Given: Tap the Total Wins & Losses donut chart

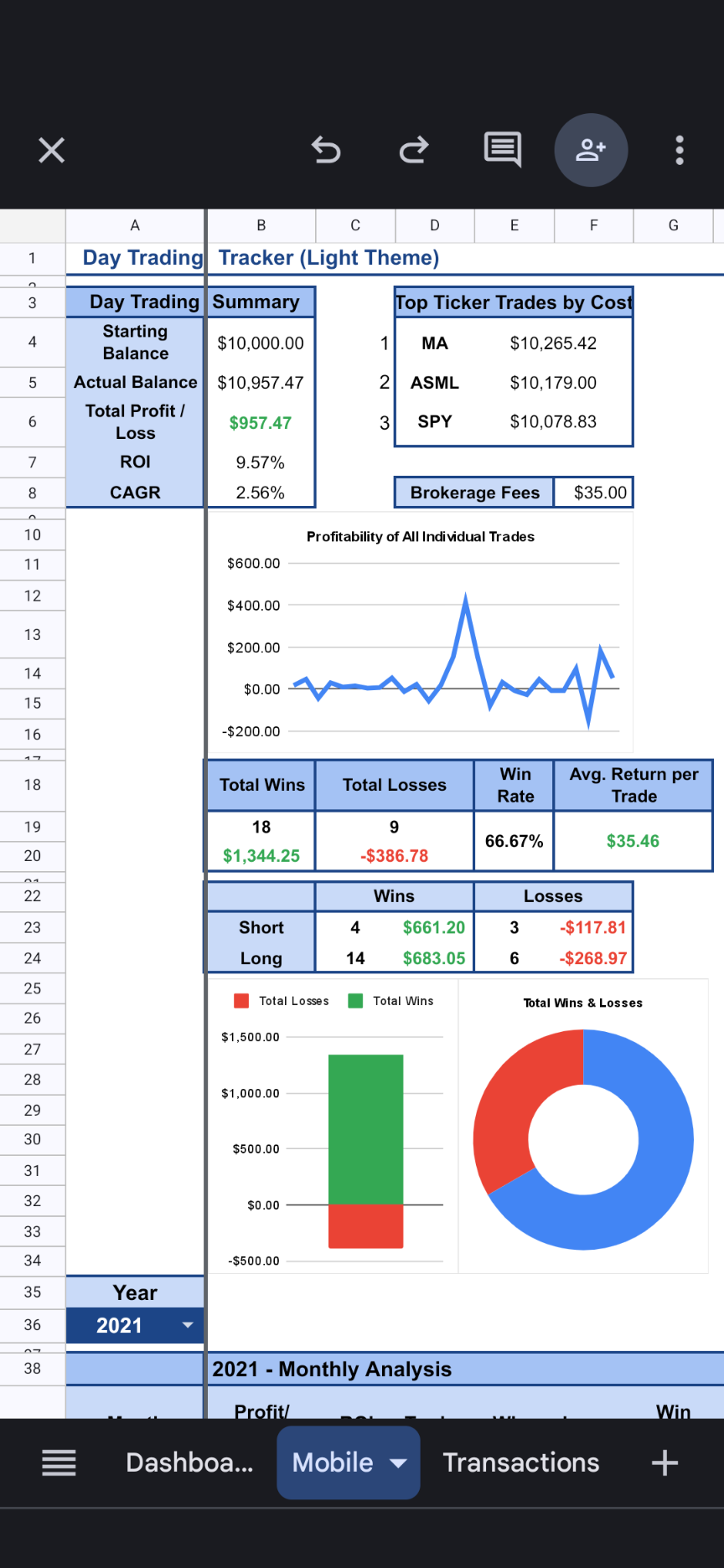Looking at the screenshot, I should click(x=583, y=1139).
